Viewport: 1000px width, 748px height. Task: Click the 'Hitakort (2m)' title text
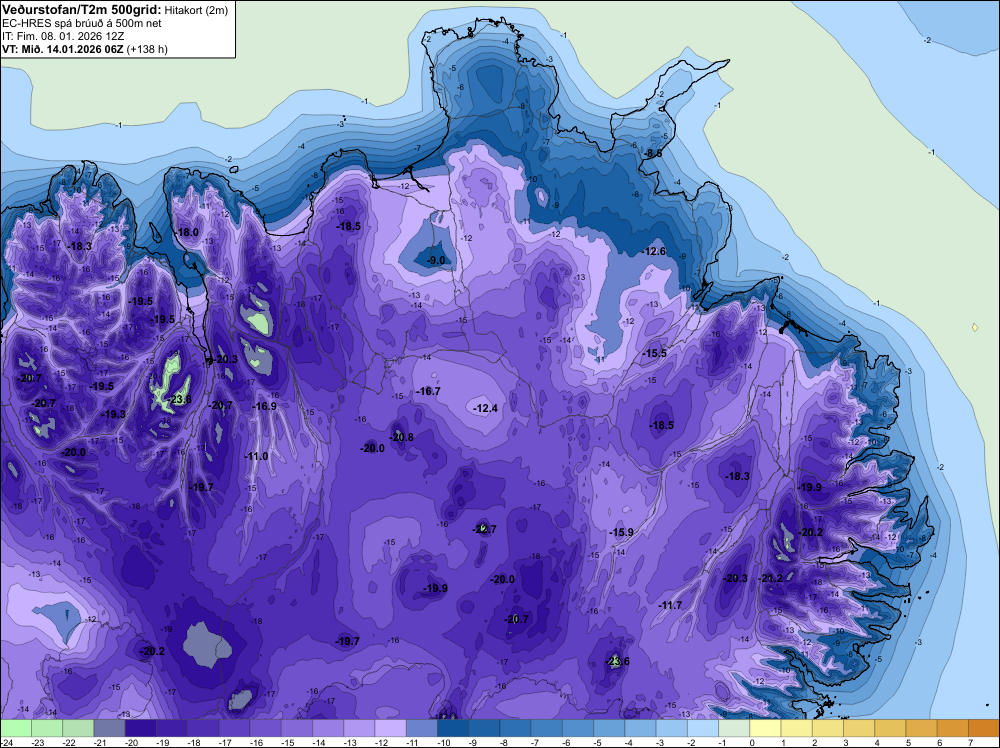point(196,10)
